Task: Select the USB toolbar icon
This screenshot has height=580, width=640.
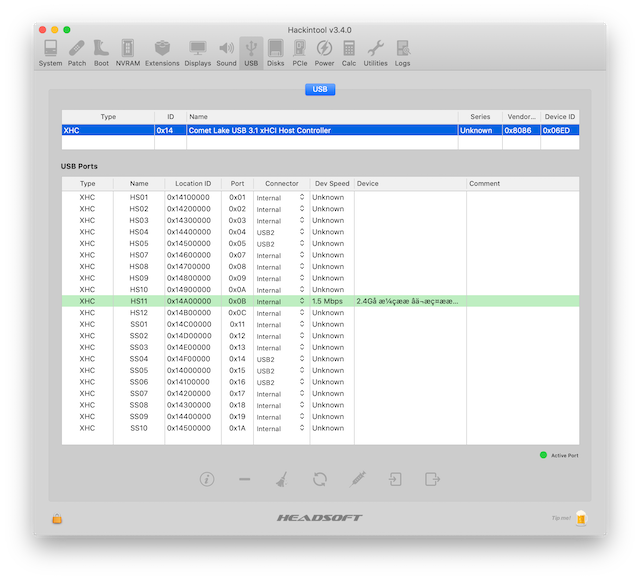Action: (251, 53)
